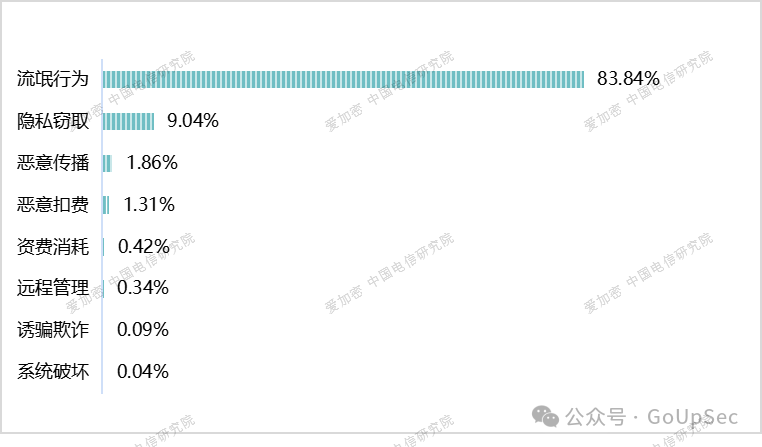
Task: Click the 恶意扣费 category label
Action: 54,205
